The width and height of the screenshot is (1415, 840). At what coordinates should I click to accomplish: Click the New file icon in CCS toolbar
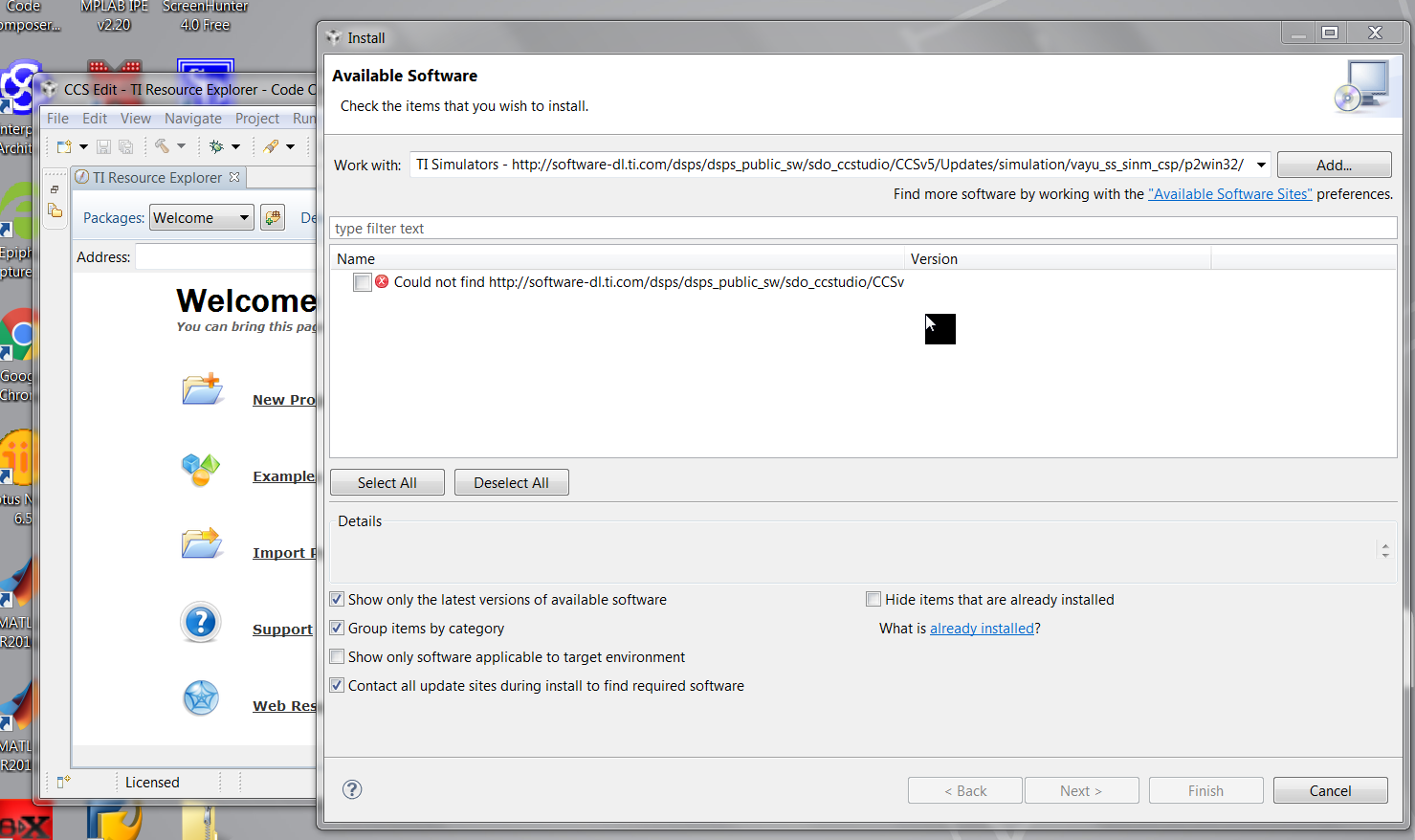coord(64,146)
